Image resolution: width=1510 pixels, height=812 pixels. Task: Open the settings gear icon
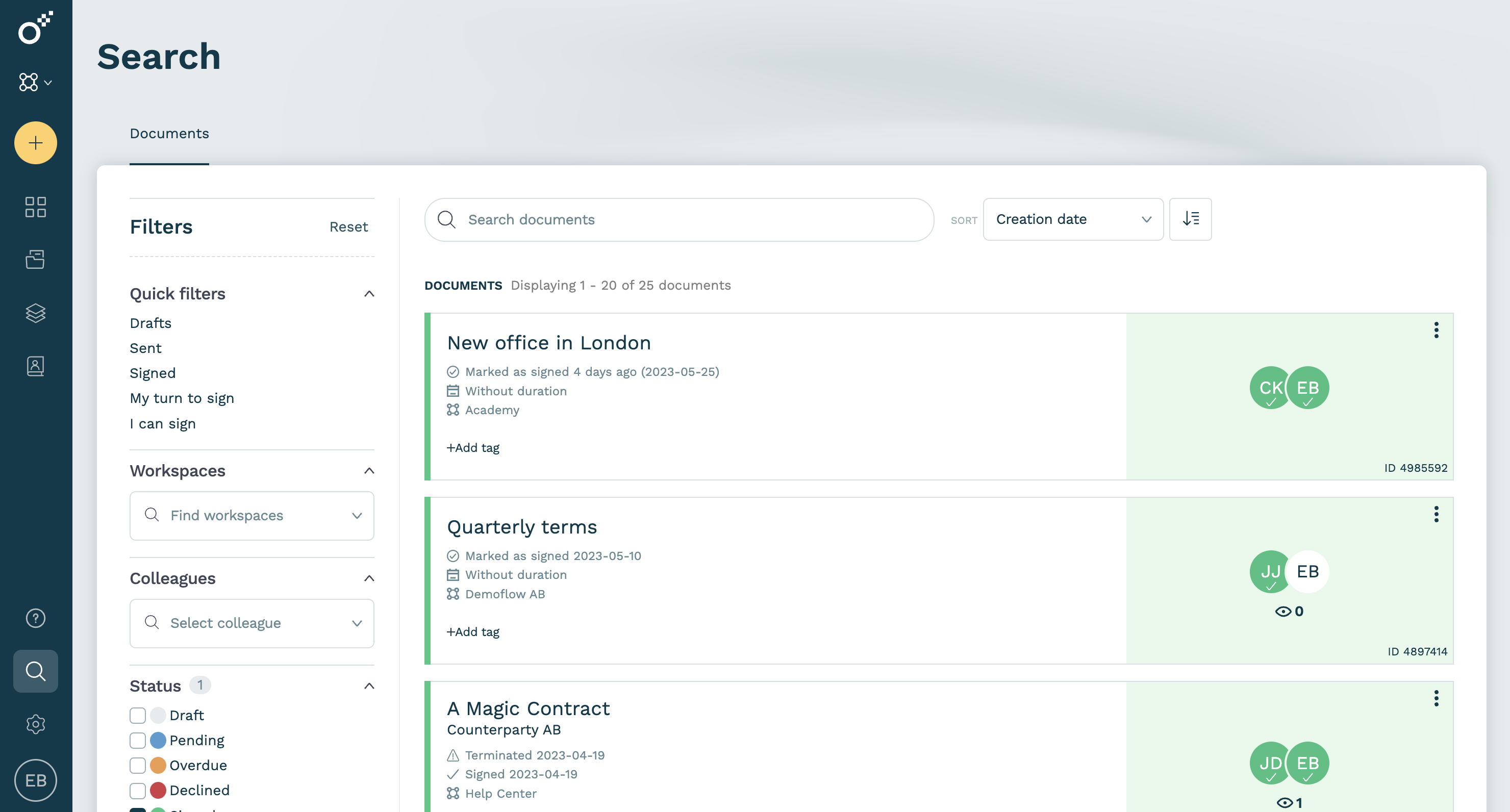click(35, 724)
